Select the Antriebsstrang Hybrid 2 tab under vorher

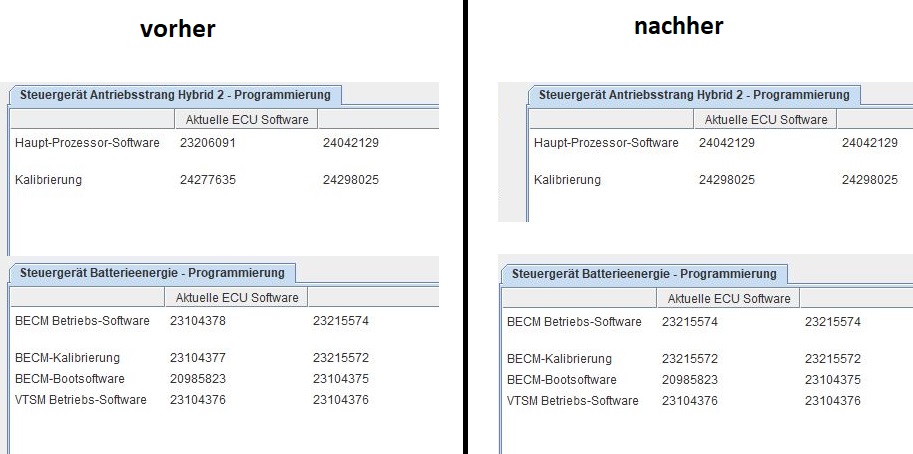point(174,95)
